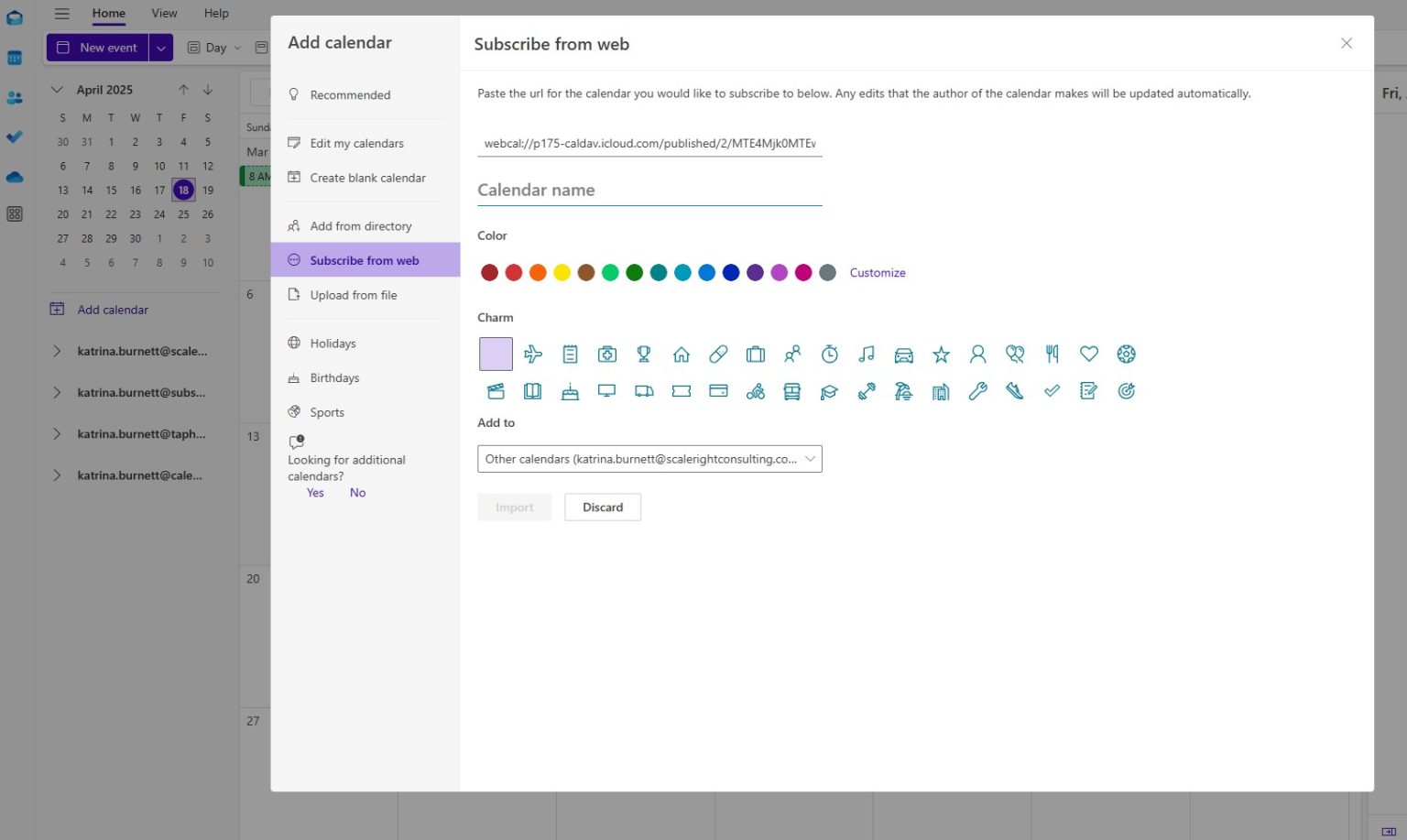Select the music note charm
The width and height of the screenshot is (1407, 840).
click(x=867, y=354)
